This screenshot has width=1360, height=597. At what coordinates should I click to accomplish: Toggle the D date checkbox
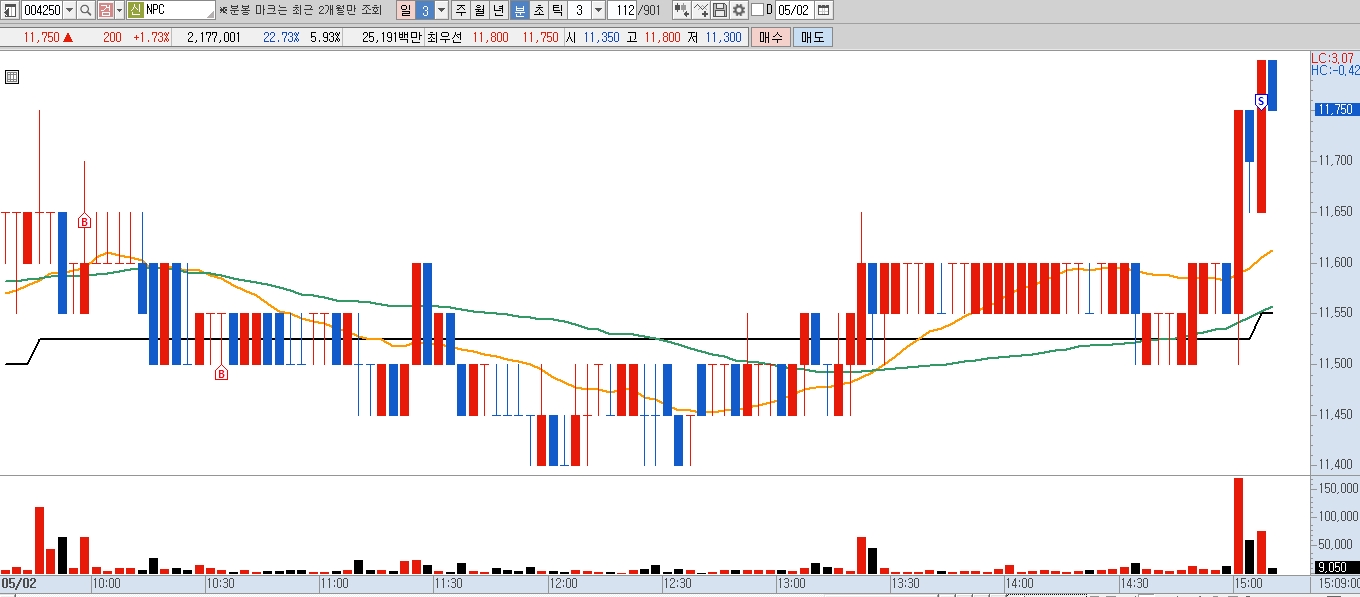click(x=757, y=10)
